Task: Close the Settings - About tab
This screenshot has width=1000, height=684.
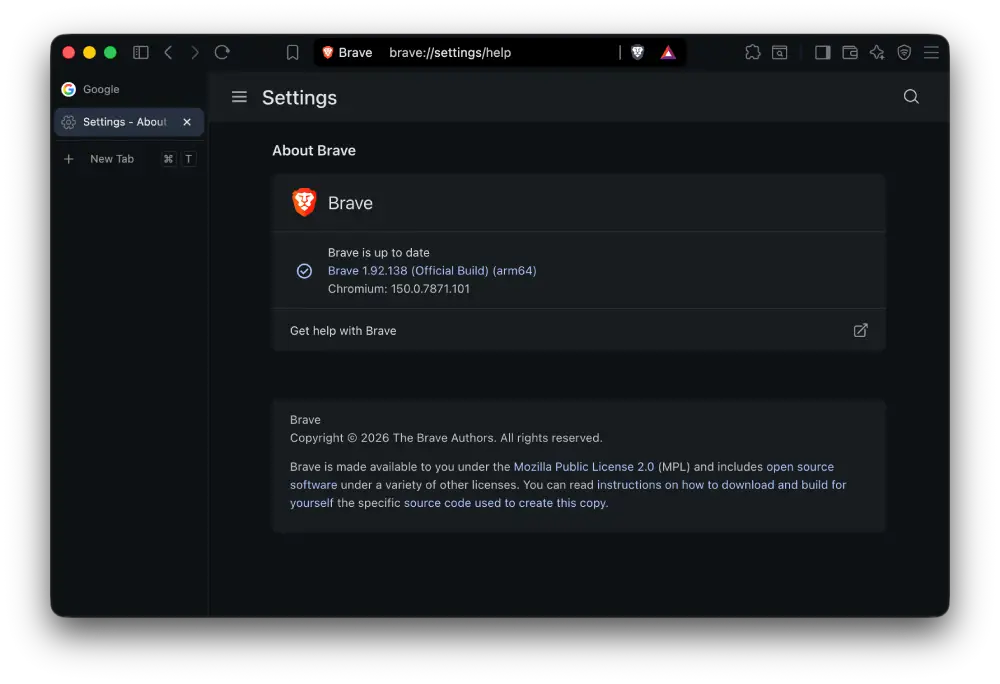Action: click(187, 122)
